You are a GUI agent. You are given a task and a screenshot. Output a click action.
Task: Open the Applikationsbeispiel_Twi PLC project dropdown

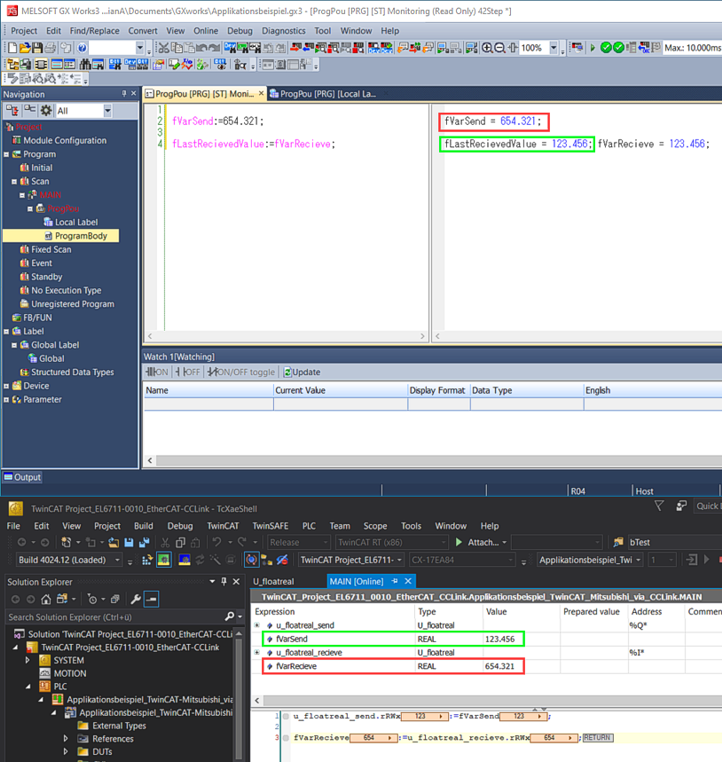tap(638, 560)
